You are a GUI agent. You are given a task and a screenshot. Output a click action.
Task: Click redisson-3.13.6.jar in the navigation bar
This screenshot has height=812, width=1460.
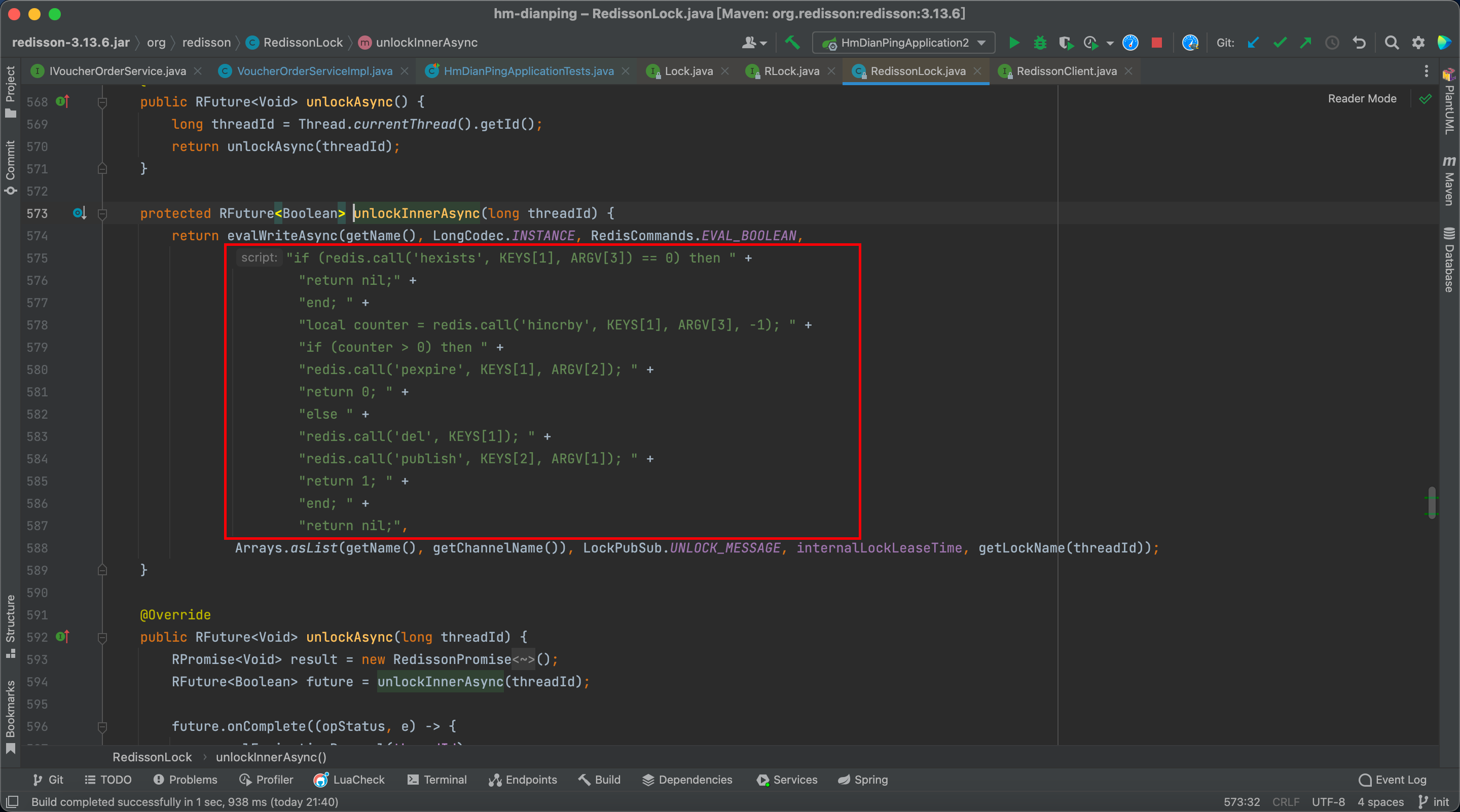pos(71,43)
